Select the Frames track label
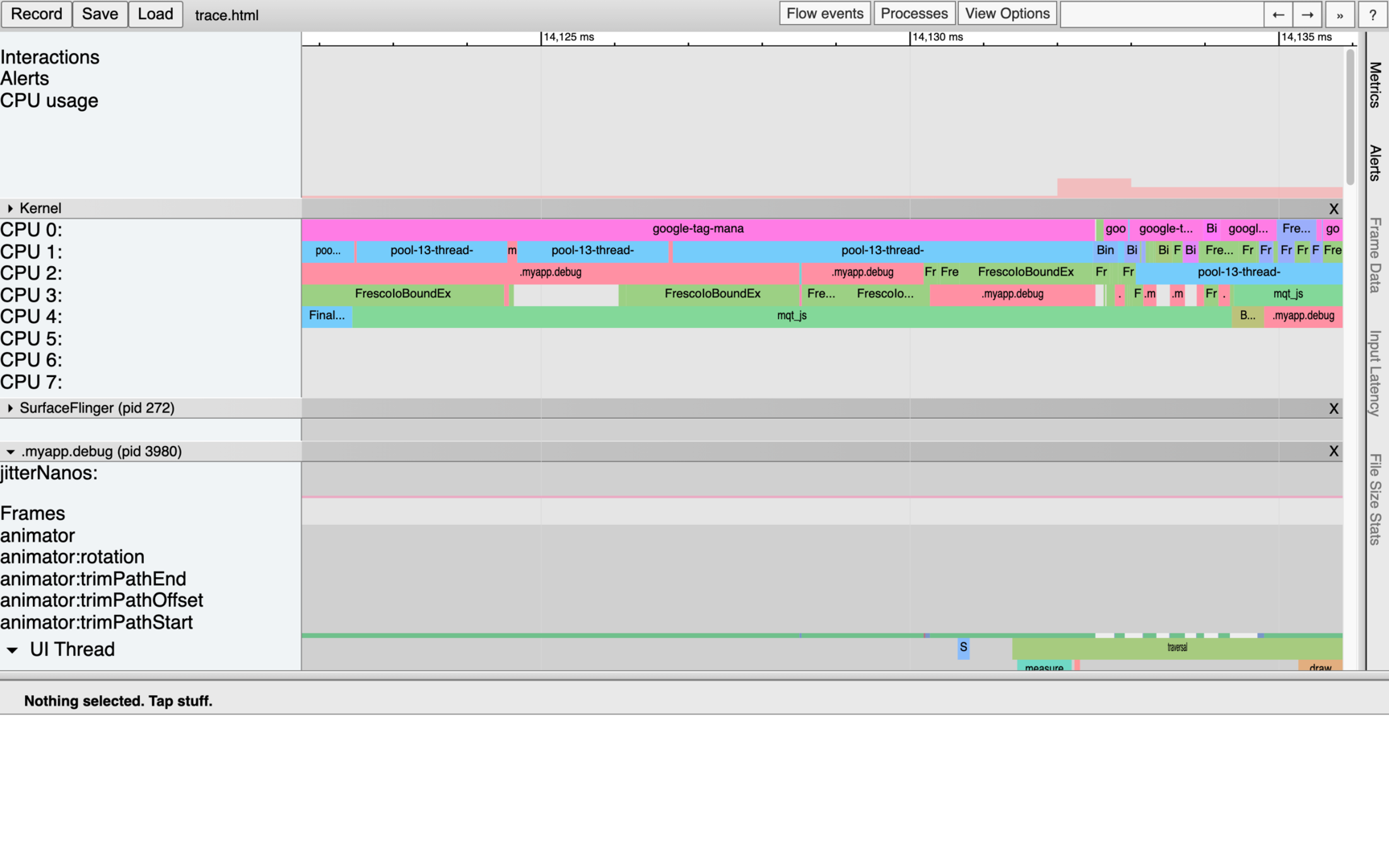1389x868 pixels. coord(33,514)
